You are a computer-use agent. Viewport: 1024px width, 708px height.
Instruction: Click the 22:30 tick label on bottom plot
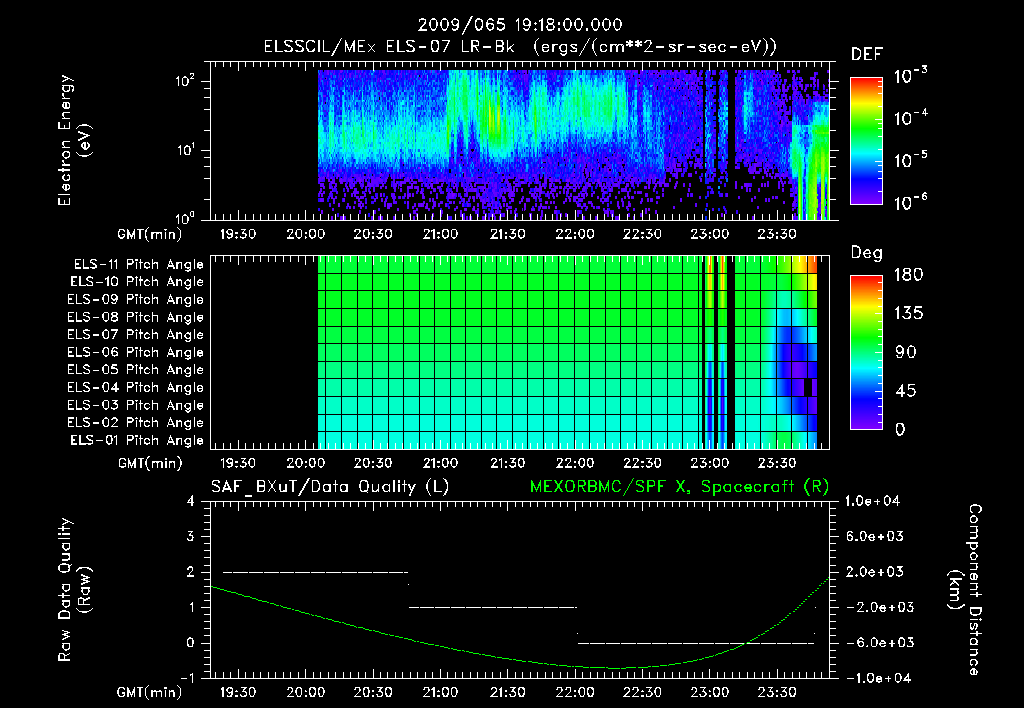point(643,692)
